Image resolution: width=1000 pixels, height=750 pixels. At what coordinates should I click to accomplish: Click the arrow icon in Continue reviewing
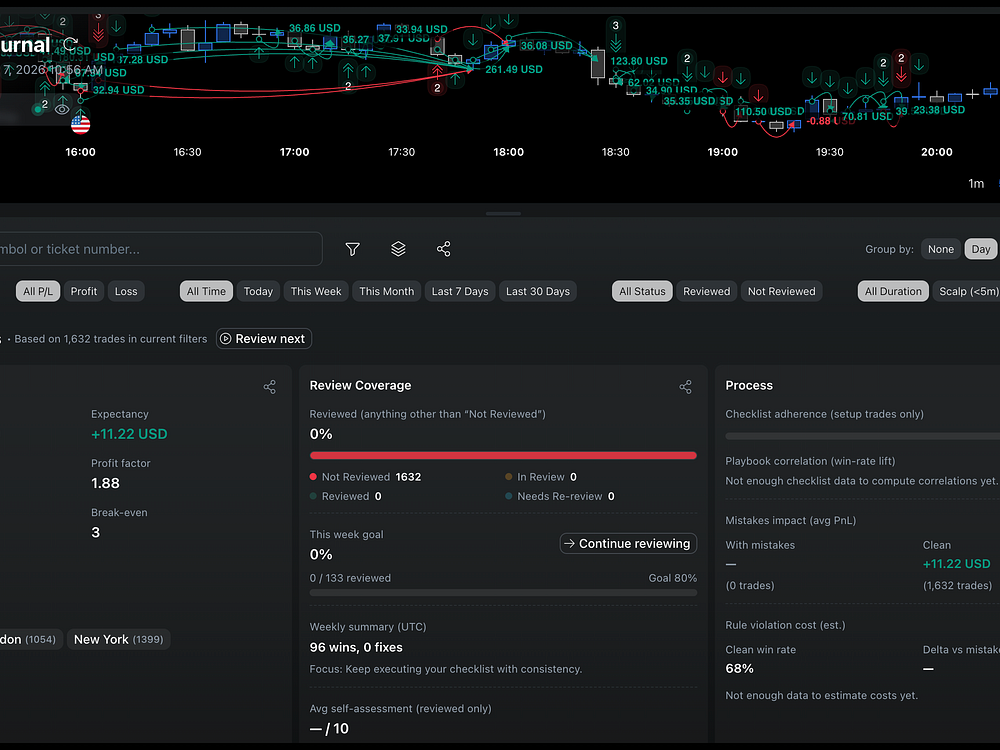point(570,543)
